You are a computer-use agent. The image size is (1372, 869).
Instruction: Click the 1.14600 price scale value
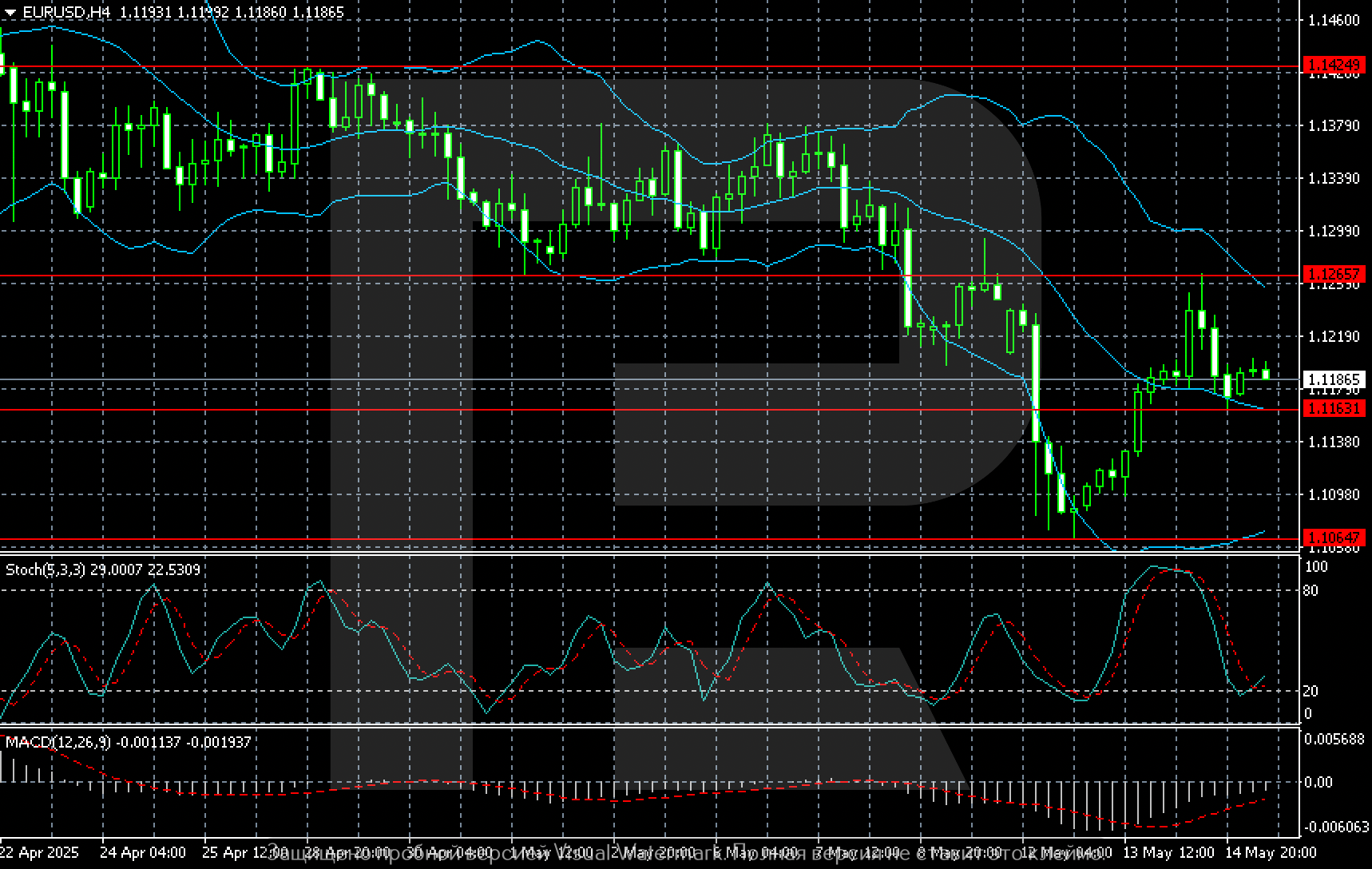(x=1333, y=20)
